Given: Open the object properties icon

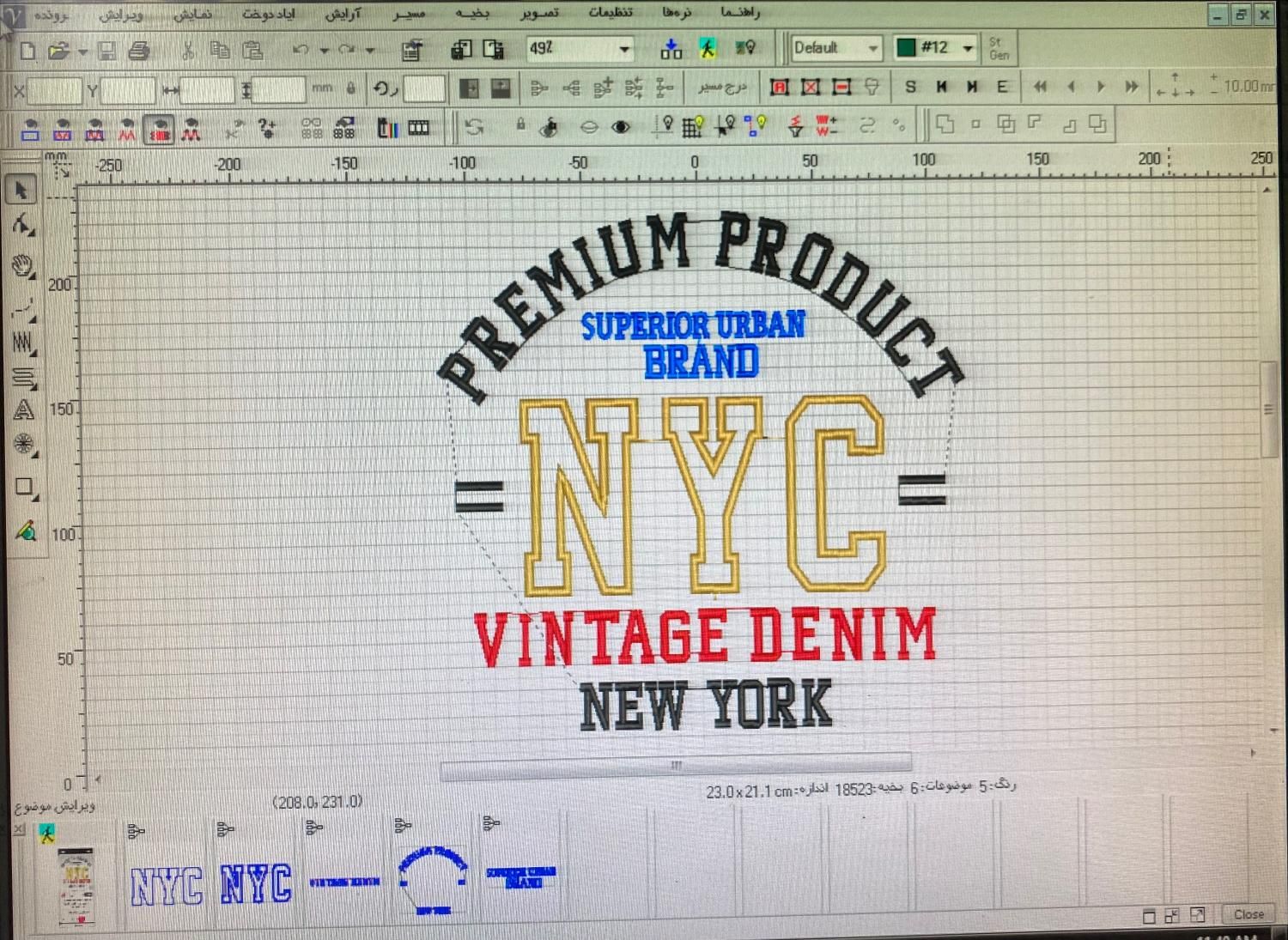Looking at the screenshot, I should [412, 51].
